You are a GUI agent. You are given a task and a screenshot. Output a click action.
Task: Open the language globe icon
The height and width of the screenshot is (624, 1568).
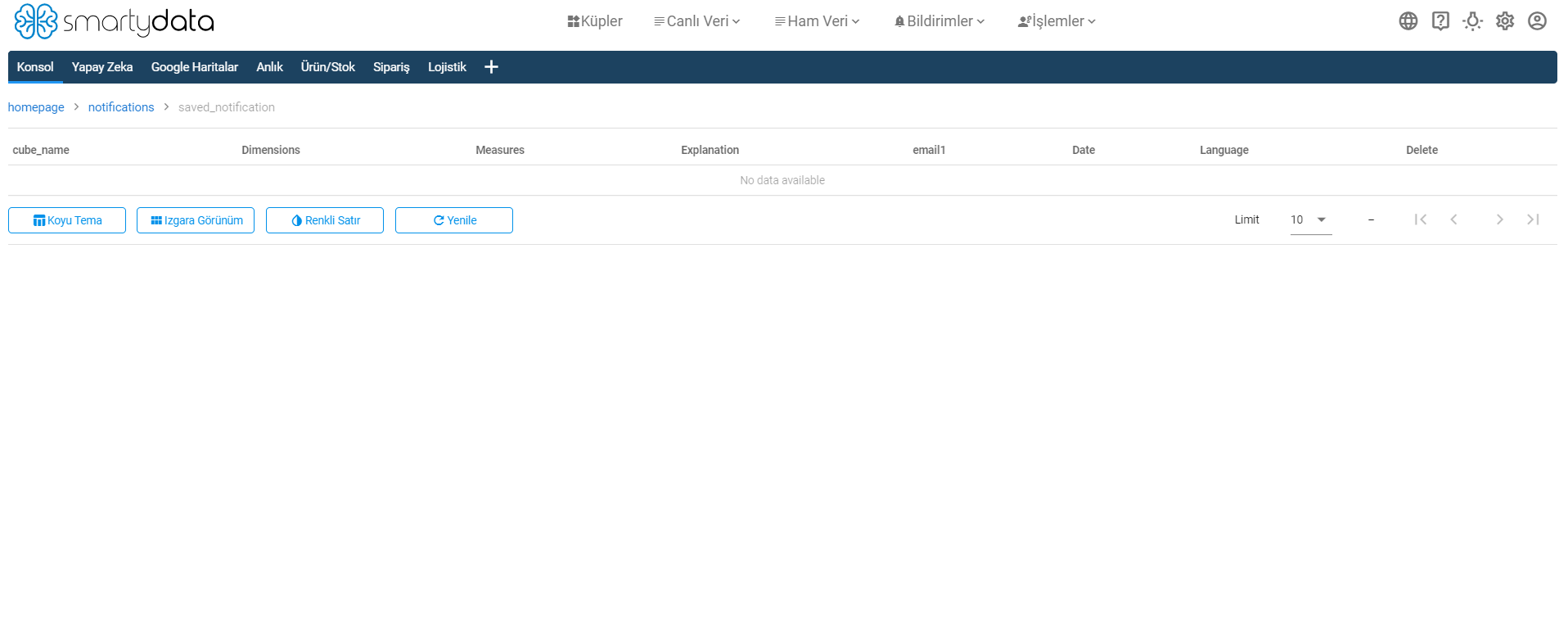(x=1408, y=21)
